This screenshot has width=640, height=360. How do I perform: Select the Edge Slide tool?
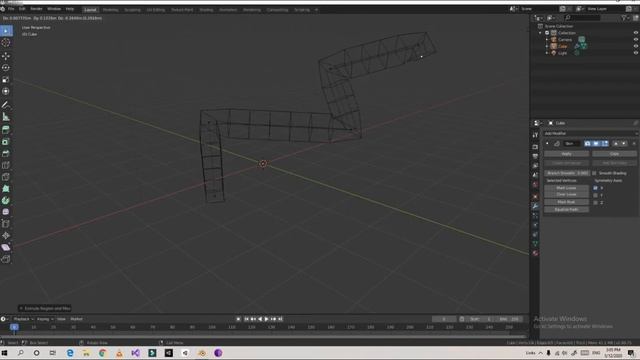(x=6, y=224)
